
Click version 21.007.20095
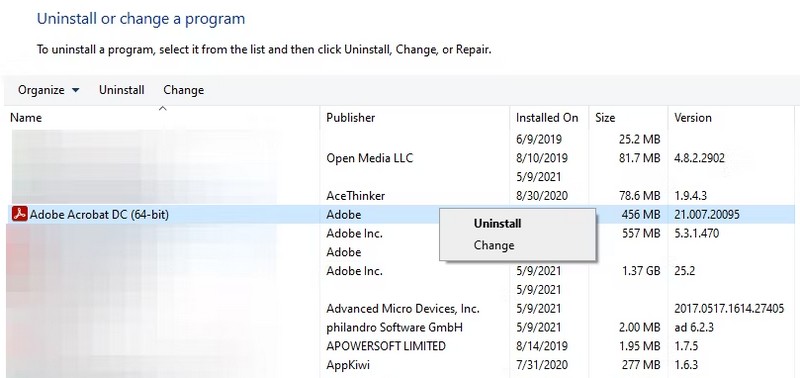click(x=707, y=215)
